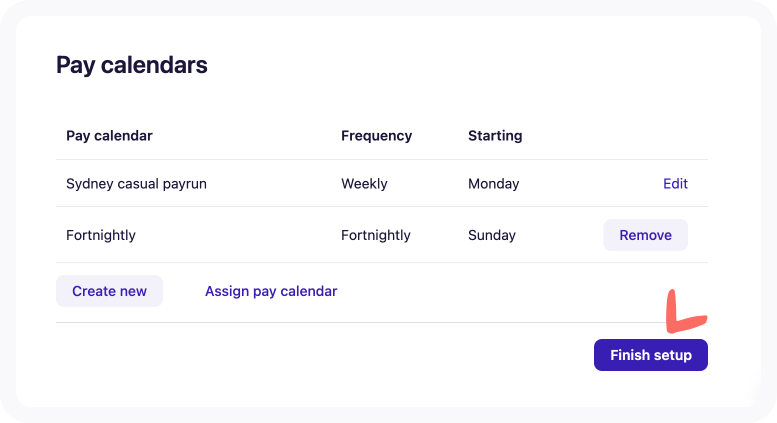This screenshot has width=777, height=423.
Task: Click the red checkmark annotation icon
Action: coord(685,313)
